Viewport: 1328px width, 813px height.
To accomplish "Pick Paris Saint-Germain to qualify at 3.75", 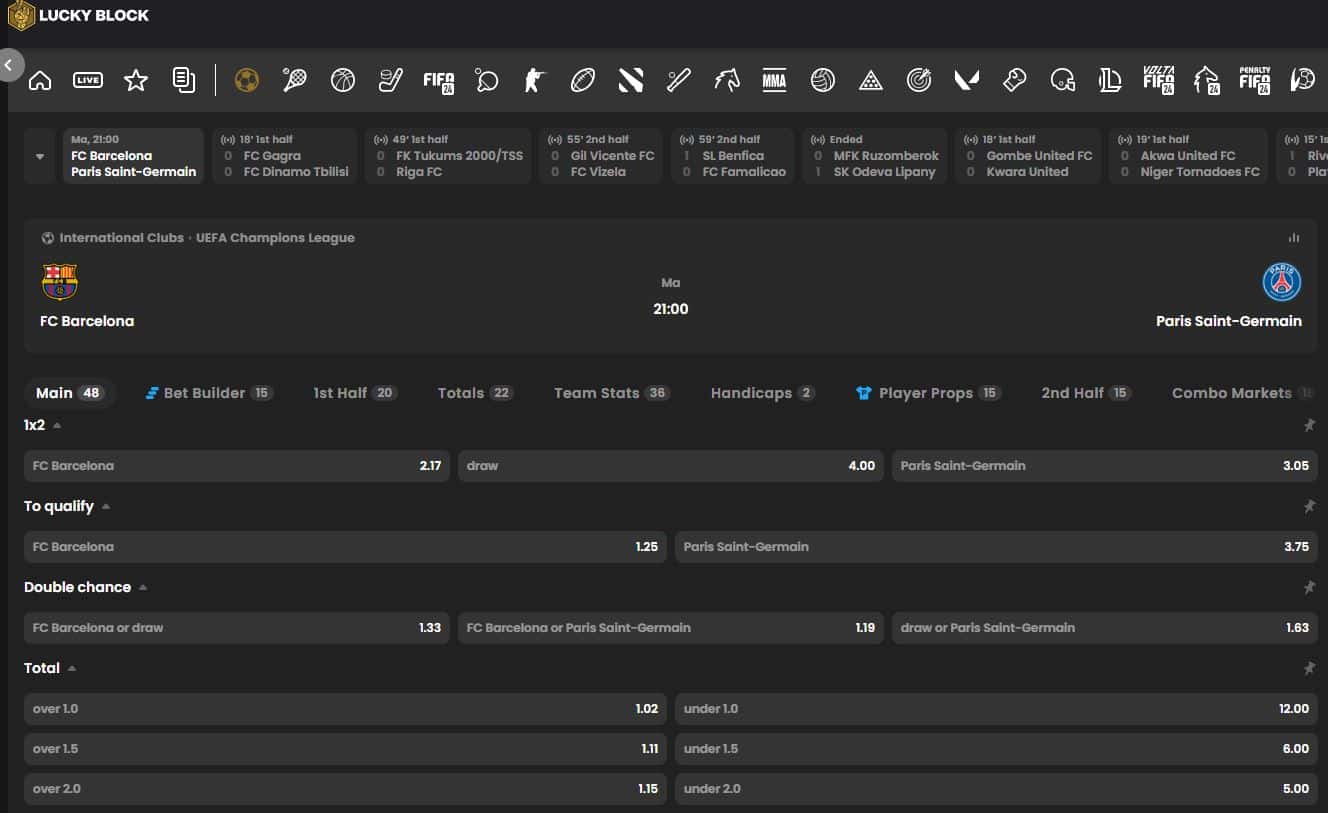I will 996,547.
